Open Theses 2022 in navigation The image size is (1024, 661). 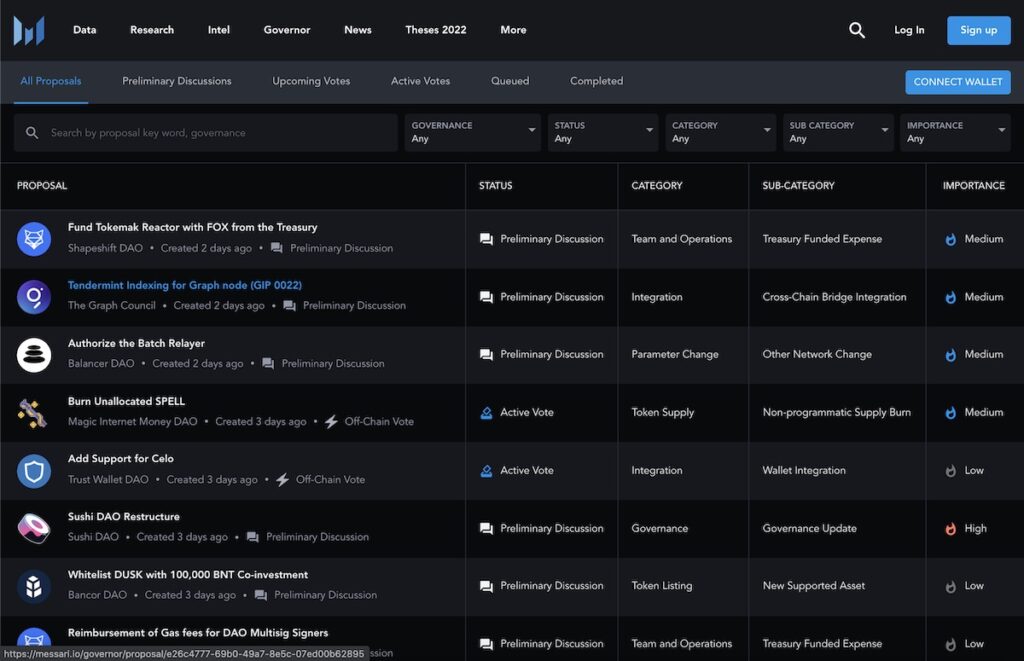(436, 30)
